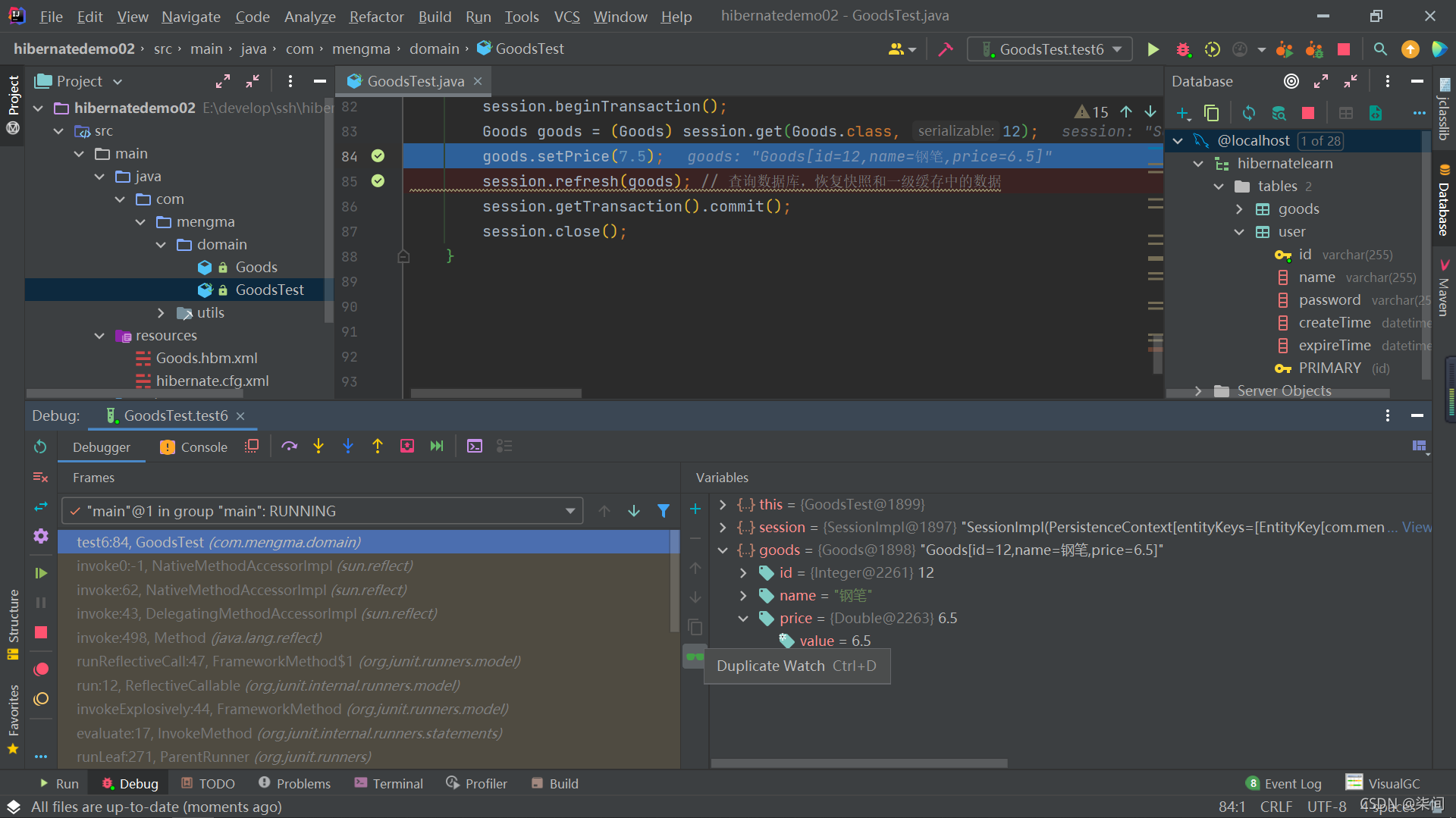Toggle Favorites tool window side button
Image resolution: width=1456 pixels, height=818 pixels.
pyautogui.click(x=13, y=719)
